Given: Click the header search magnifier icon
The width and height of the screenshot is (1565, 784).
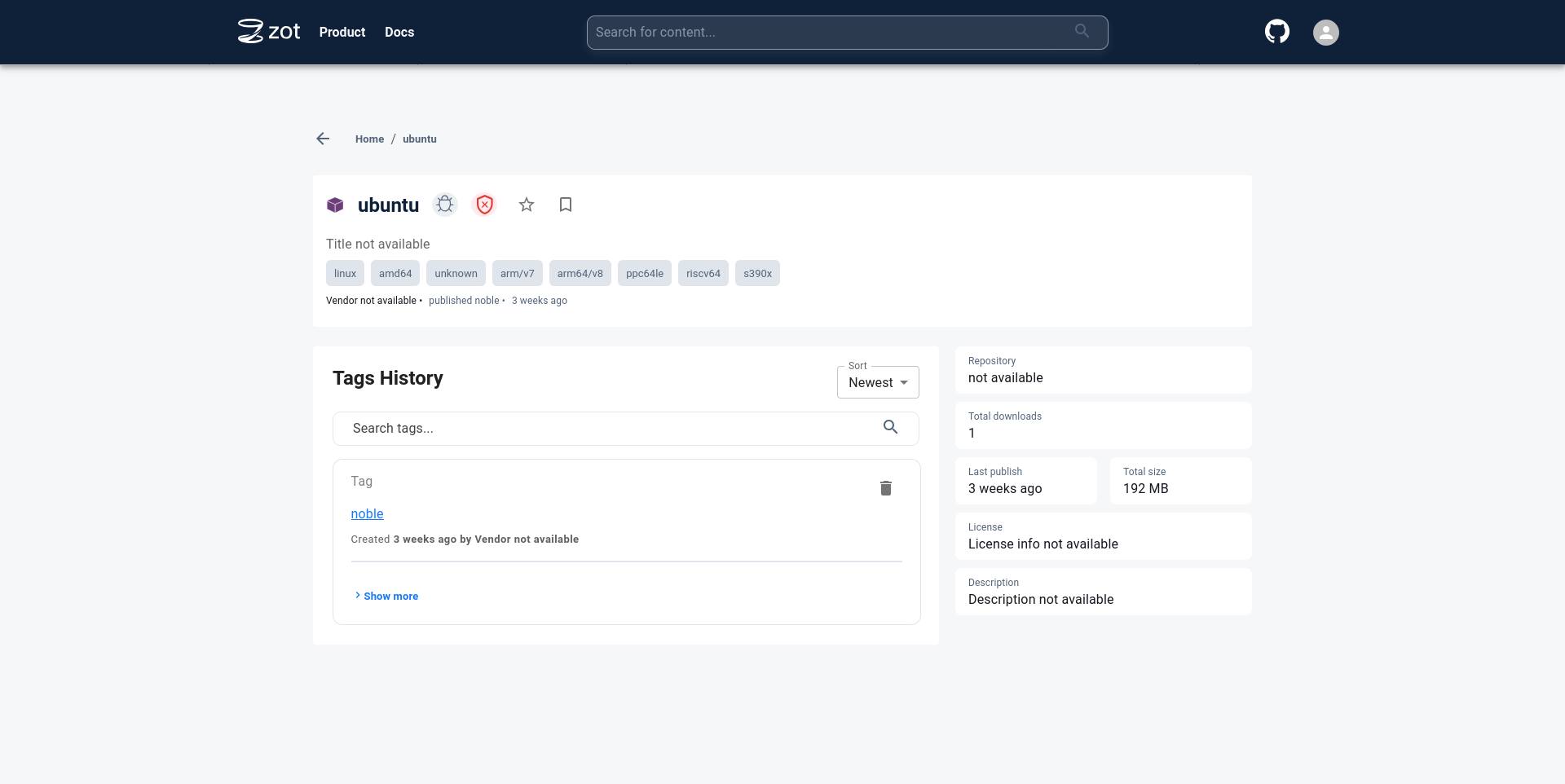Looking at the screenshot, I should [x=1082, y=31].
